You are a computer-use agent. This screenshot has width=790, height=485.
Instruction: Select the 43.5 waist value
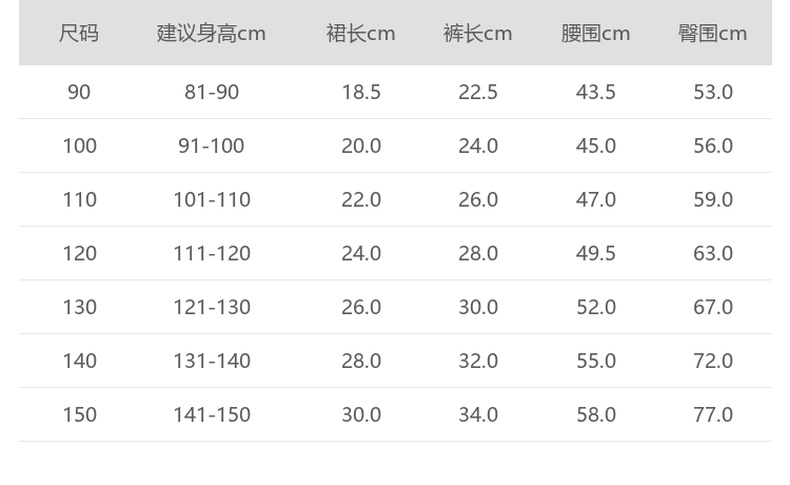(596, 92)
